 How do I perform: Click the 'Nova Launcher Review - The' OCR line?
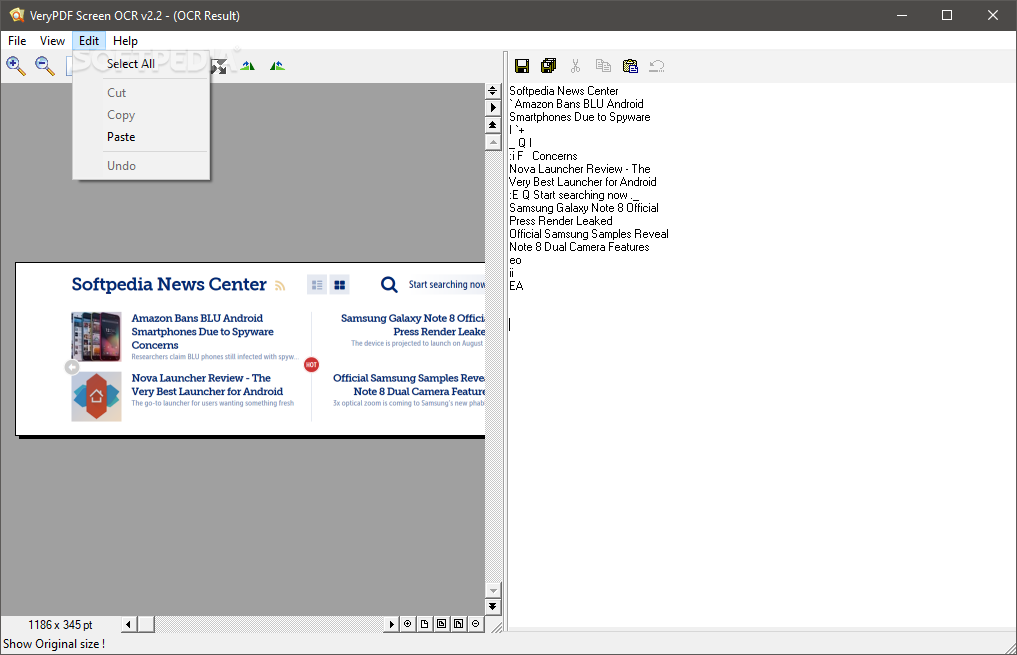580,169
